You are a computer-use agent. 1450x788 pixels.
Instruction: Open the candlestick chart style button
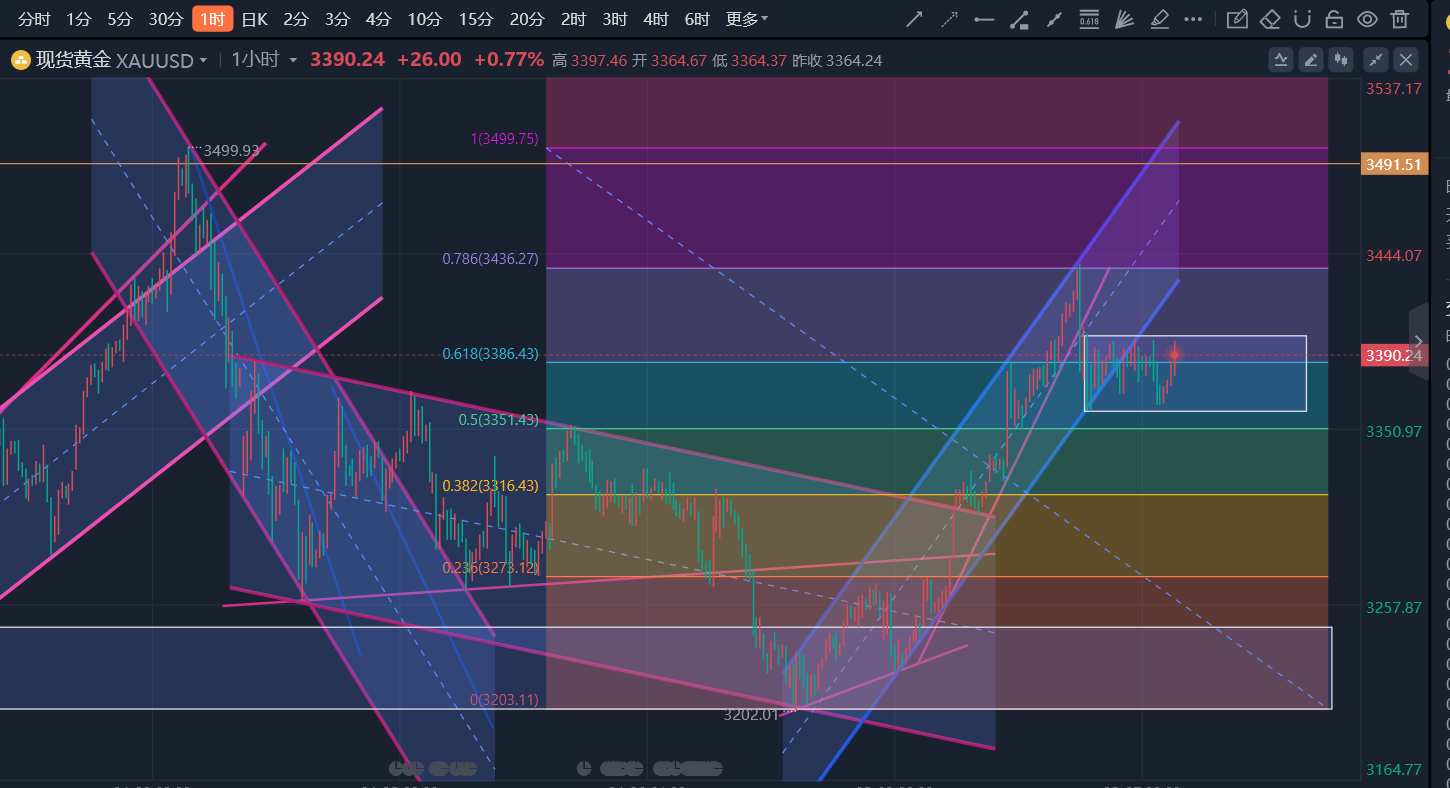[1341, 60]
